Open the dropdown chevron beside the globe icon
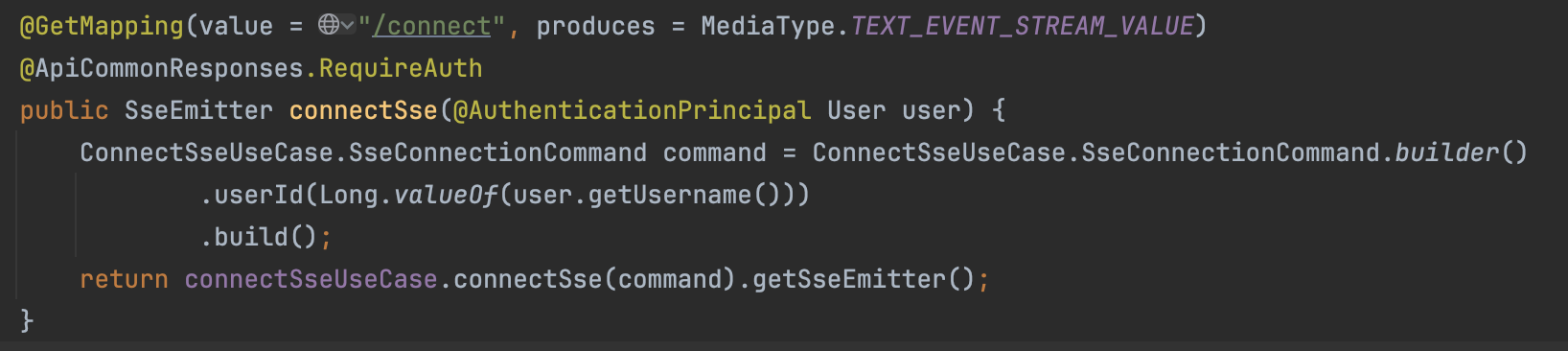The image size is (1568, 351). pos(348,25)
